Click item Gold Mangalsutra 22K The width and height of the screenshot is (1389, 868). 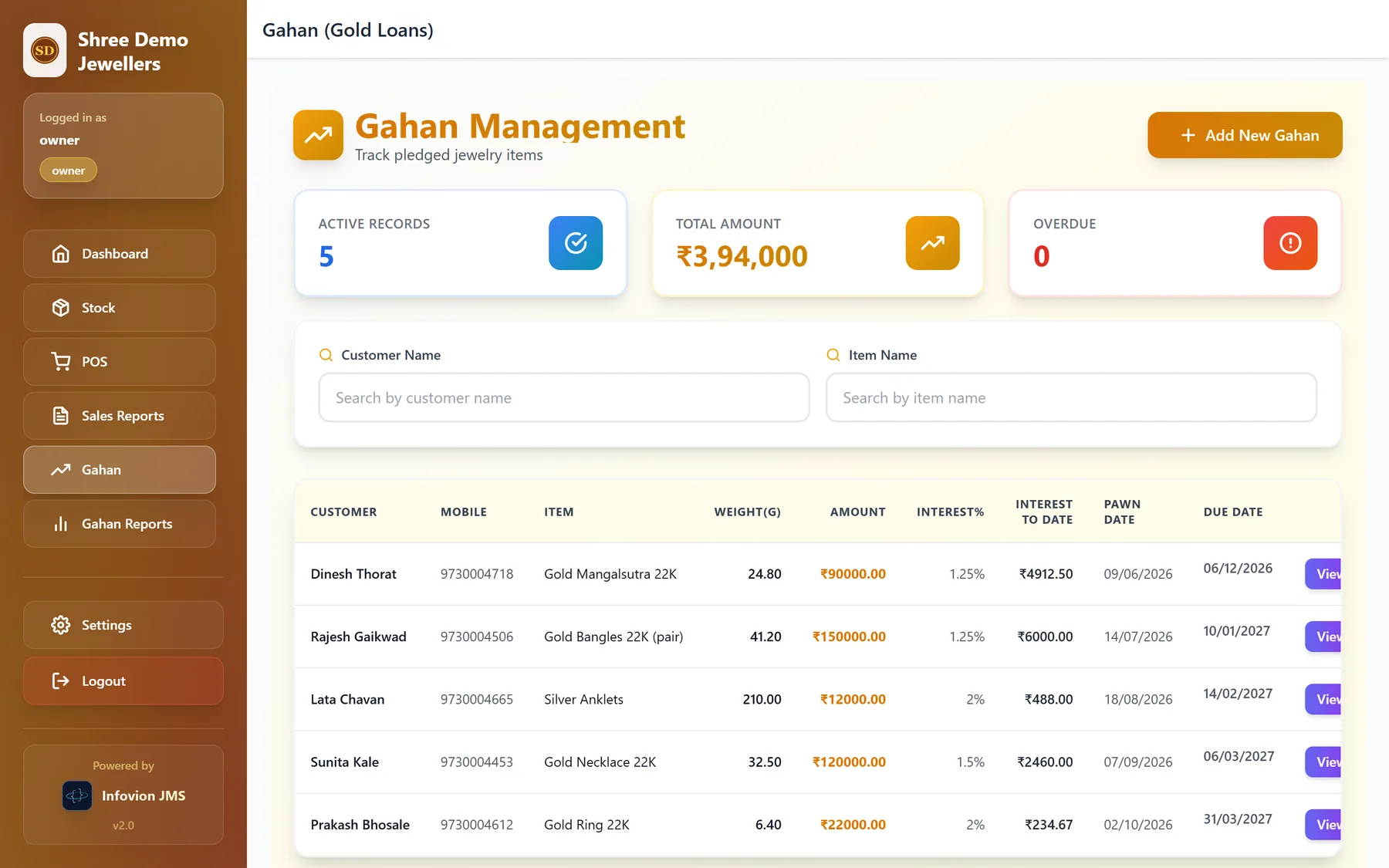(610, 574)
